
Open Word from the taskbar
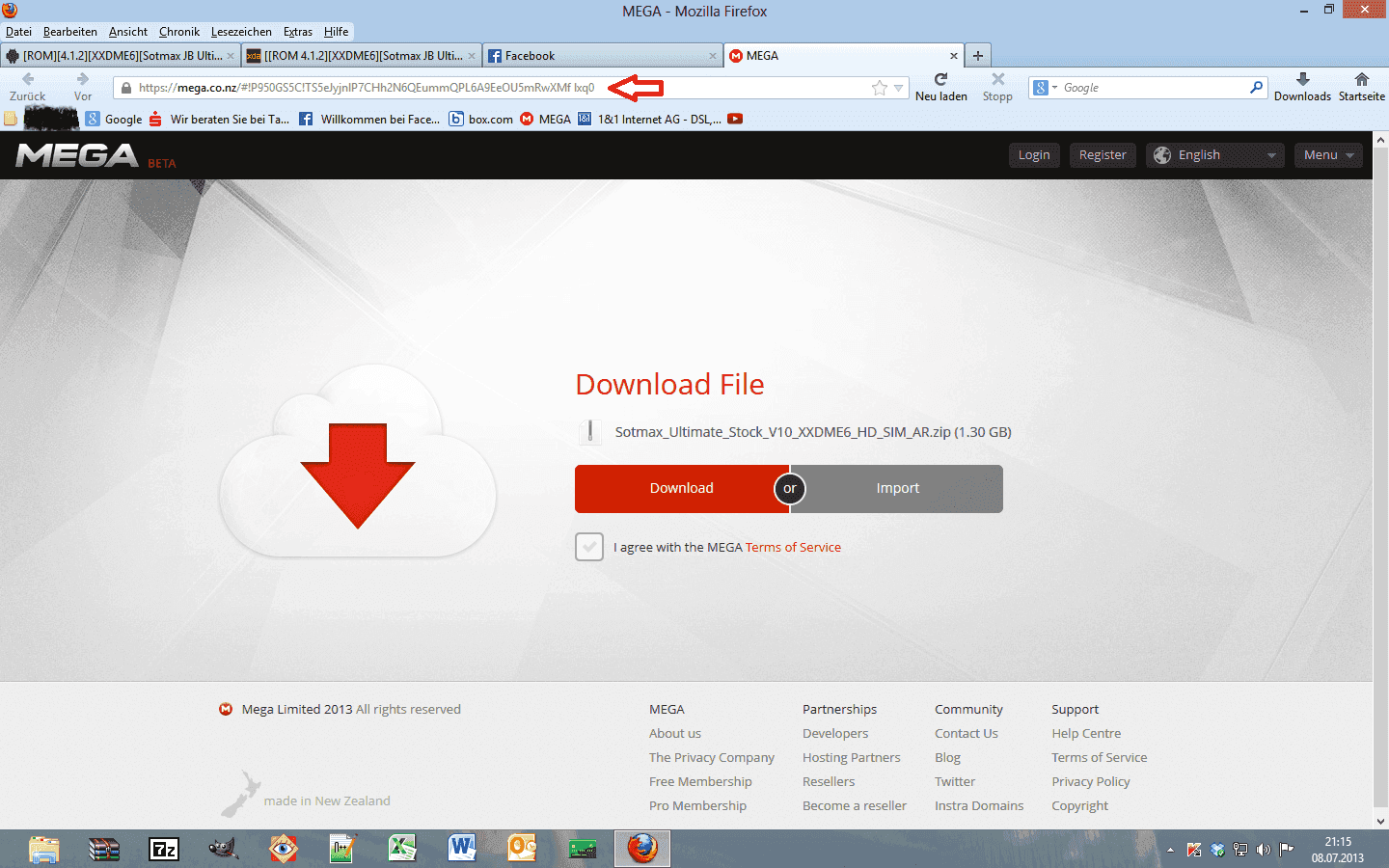click(462, 849)
